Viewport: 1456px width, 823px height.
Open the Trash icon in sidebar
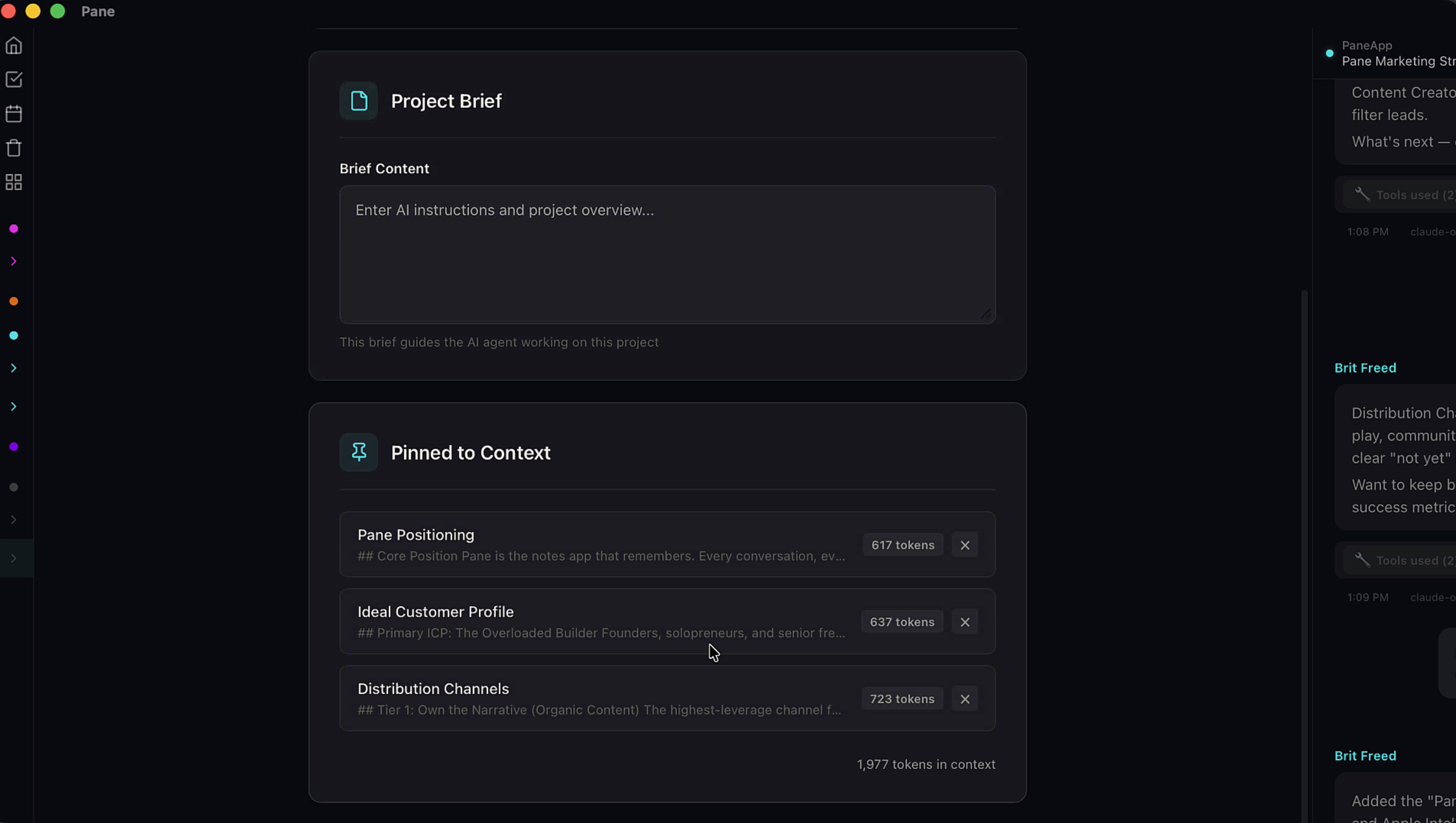14,147
